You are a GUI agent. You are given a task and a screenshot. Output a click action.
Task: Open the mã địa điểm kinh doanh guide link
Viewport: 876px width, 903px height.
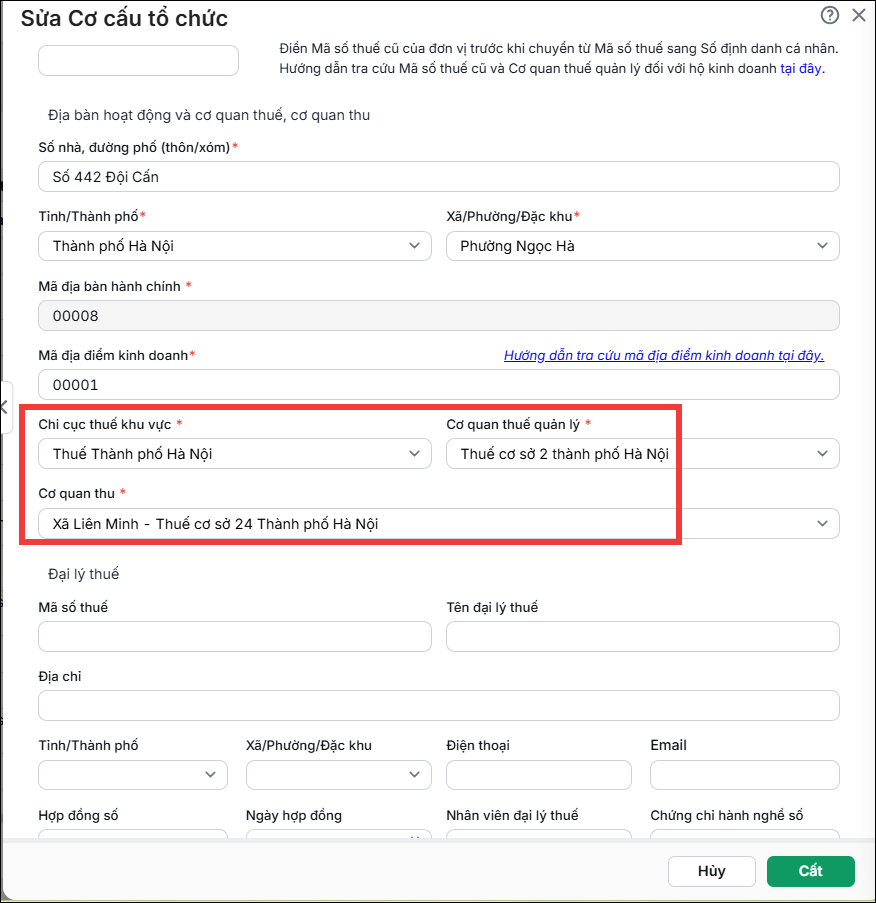click(663, 355)
